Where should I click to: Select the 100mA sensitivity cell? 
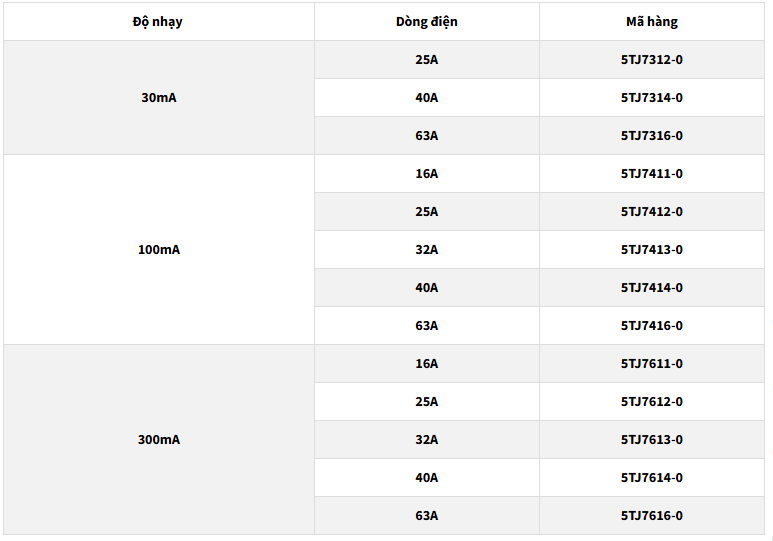[158, 250]
